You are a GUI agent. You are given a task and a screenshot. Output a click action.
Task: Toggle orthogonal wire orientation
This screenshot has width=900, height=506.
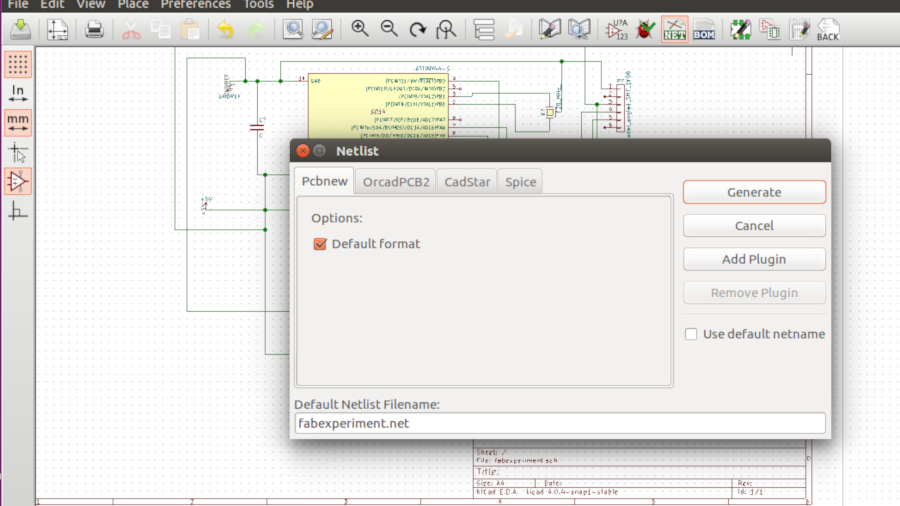(18, 211)
